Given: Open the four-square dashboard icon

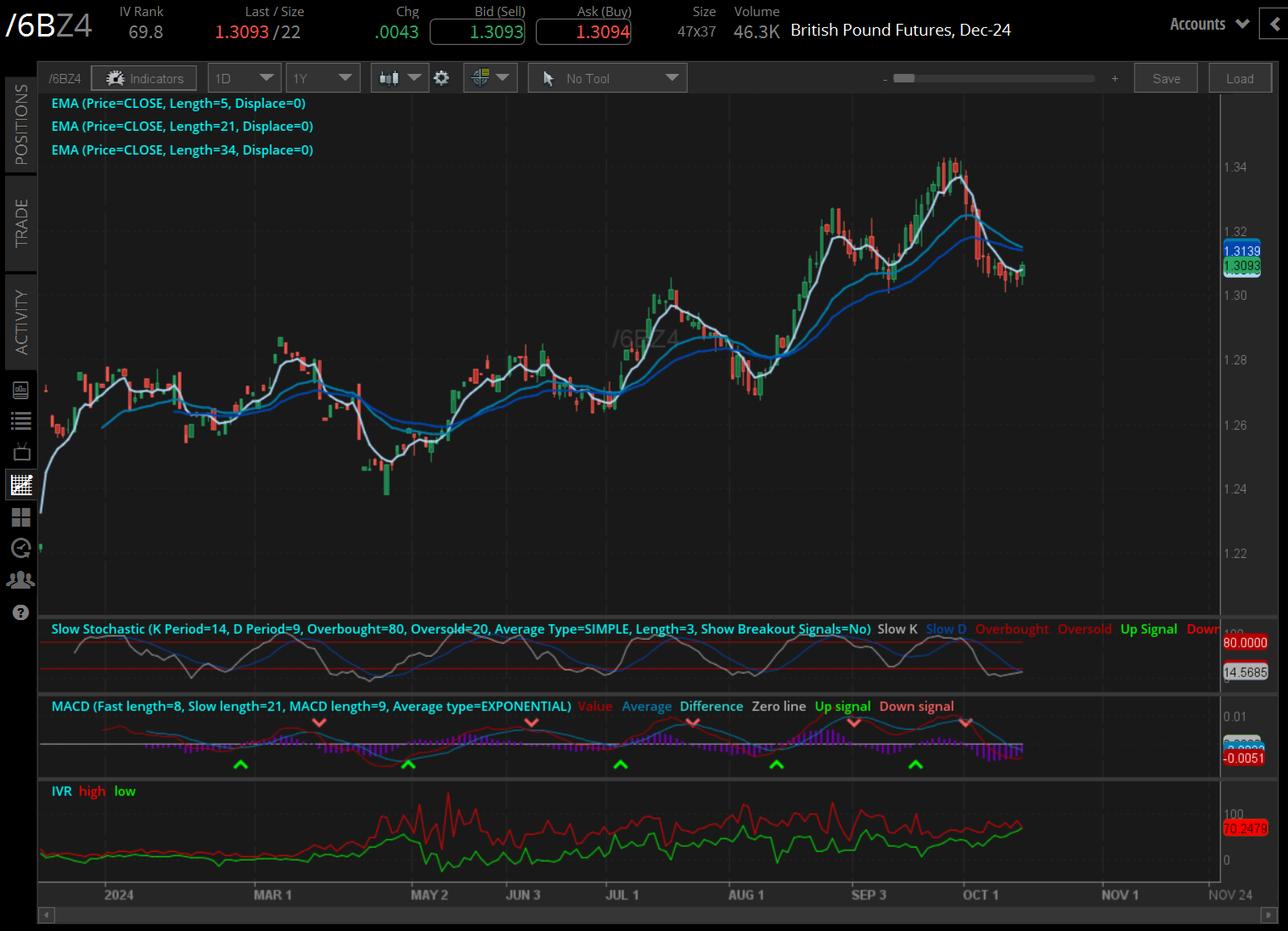Looking at the screenshot, I should [21, 517].
